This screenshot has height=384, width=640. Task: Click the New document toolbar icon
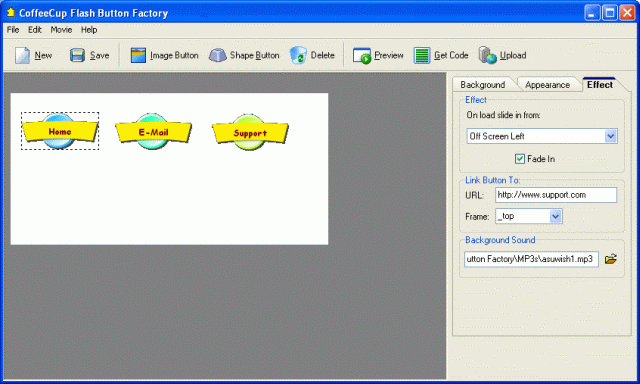click(x=22, y=55)
